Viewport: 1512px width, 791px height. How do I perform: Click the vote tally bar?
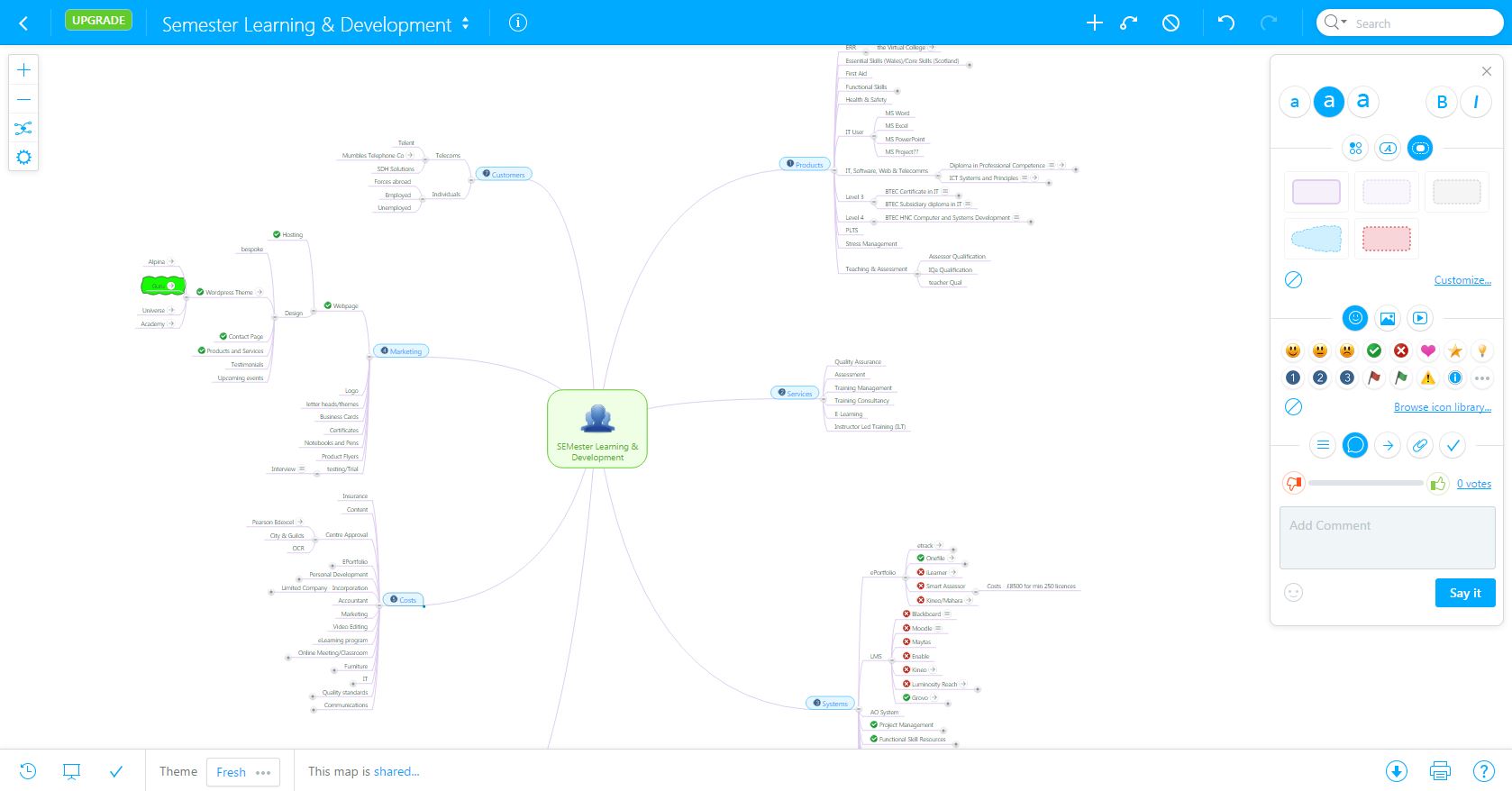1365,484
